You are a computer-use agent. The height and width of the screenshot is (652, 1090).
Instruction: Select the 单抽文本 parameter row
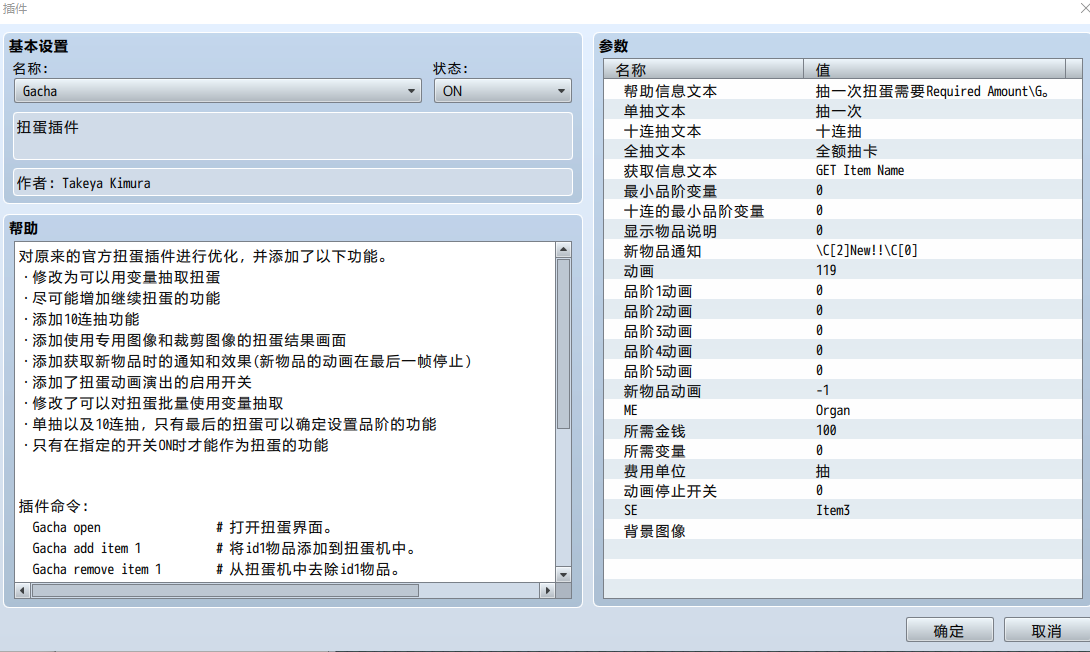(843, 111)
